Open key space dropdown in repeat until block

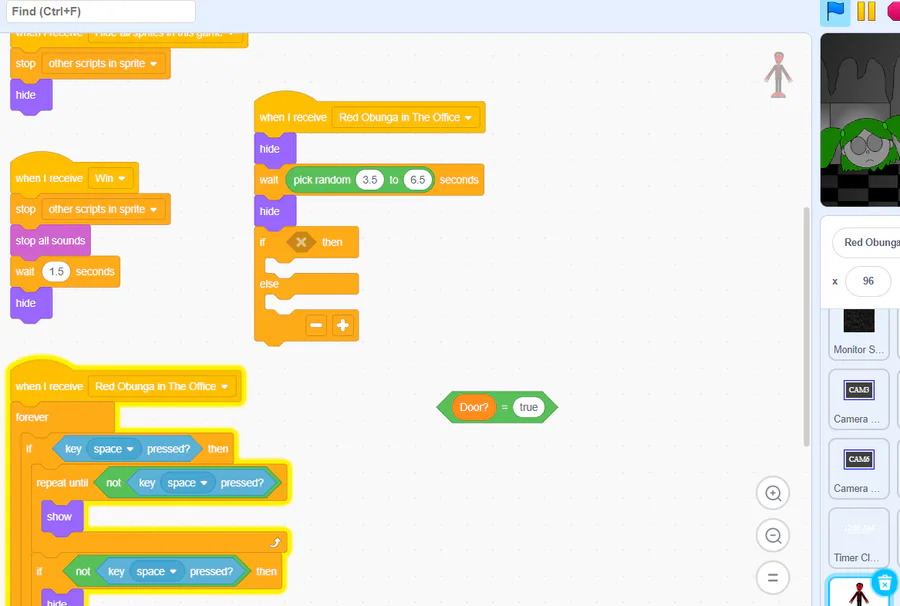coord(187,483)
